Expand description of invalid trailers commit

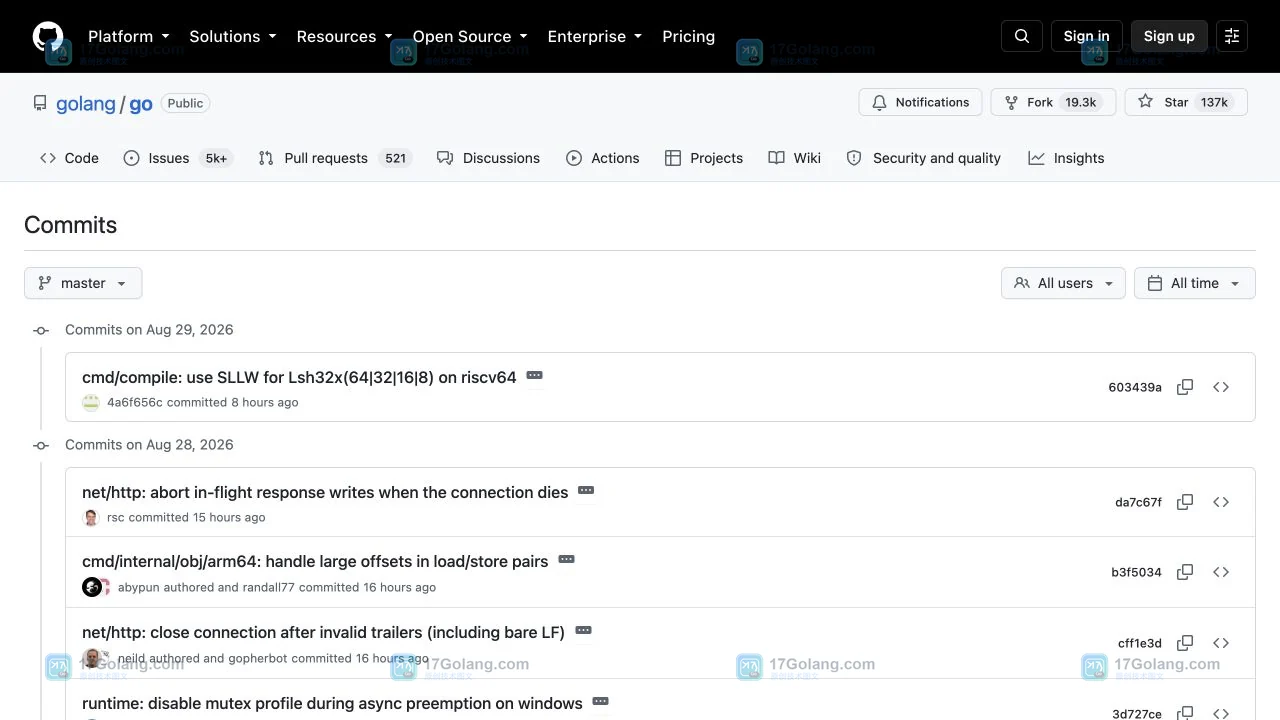coord(583,631)
